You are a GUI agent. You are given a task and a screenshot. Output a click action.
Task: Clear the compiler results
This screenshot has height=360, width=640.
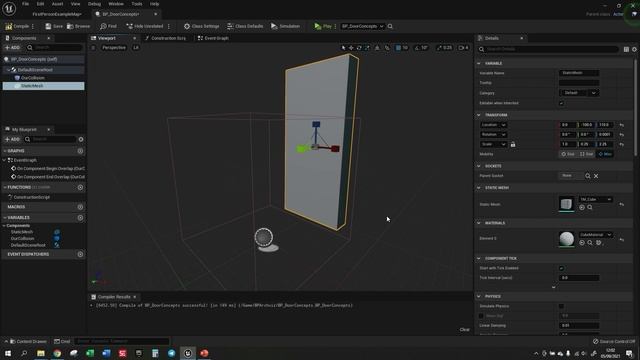pyautogui.click(x=464, y=330)
